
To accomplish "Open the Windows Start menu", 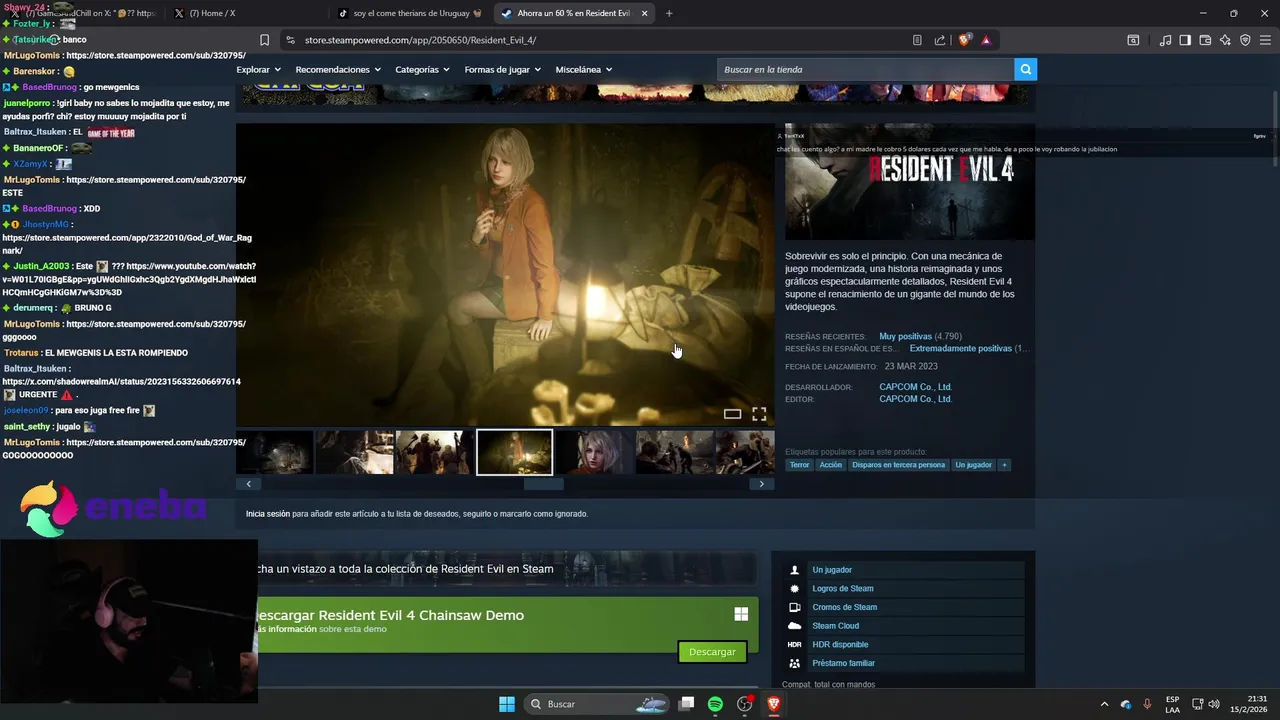I will (507, 704).
